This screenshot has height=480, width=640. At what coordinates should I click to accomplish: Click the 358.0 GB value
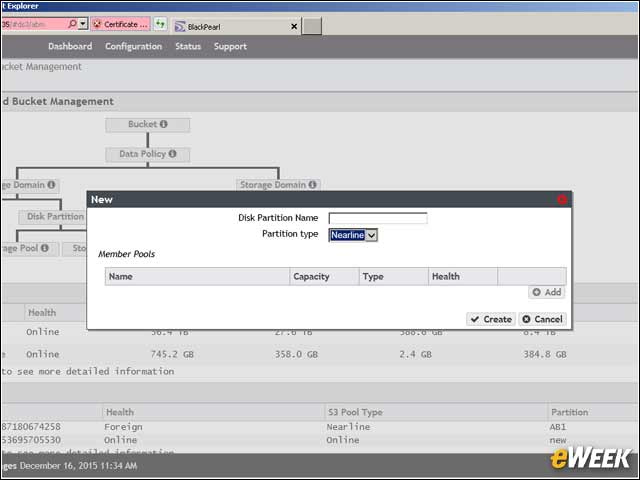click(296, 354)
